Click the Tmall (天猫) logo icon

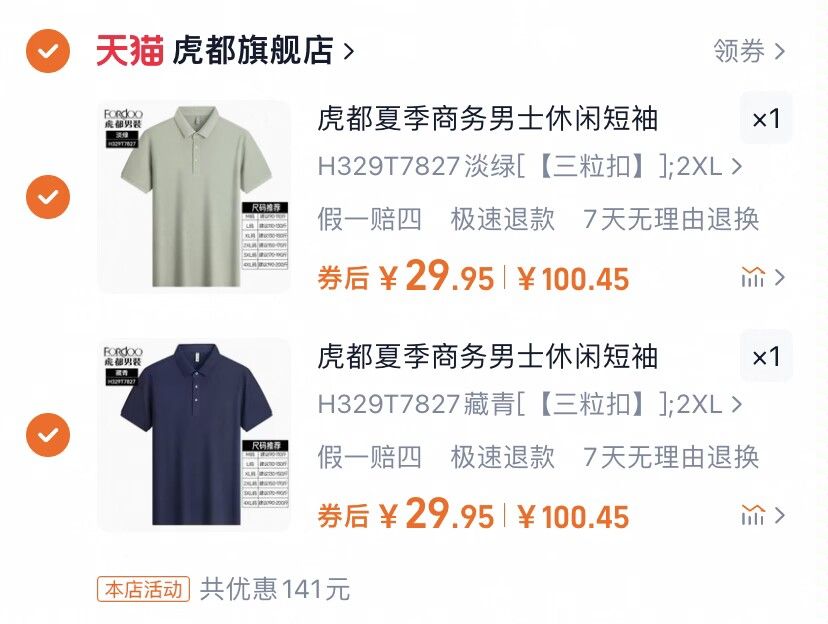point(129,51)
